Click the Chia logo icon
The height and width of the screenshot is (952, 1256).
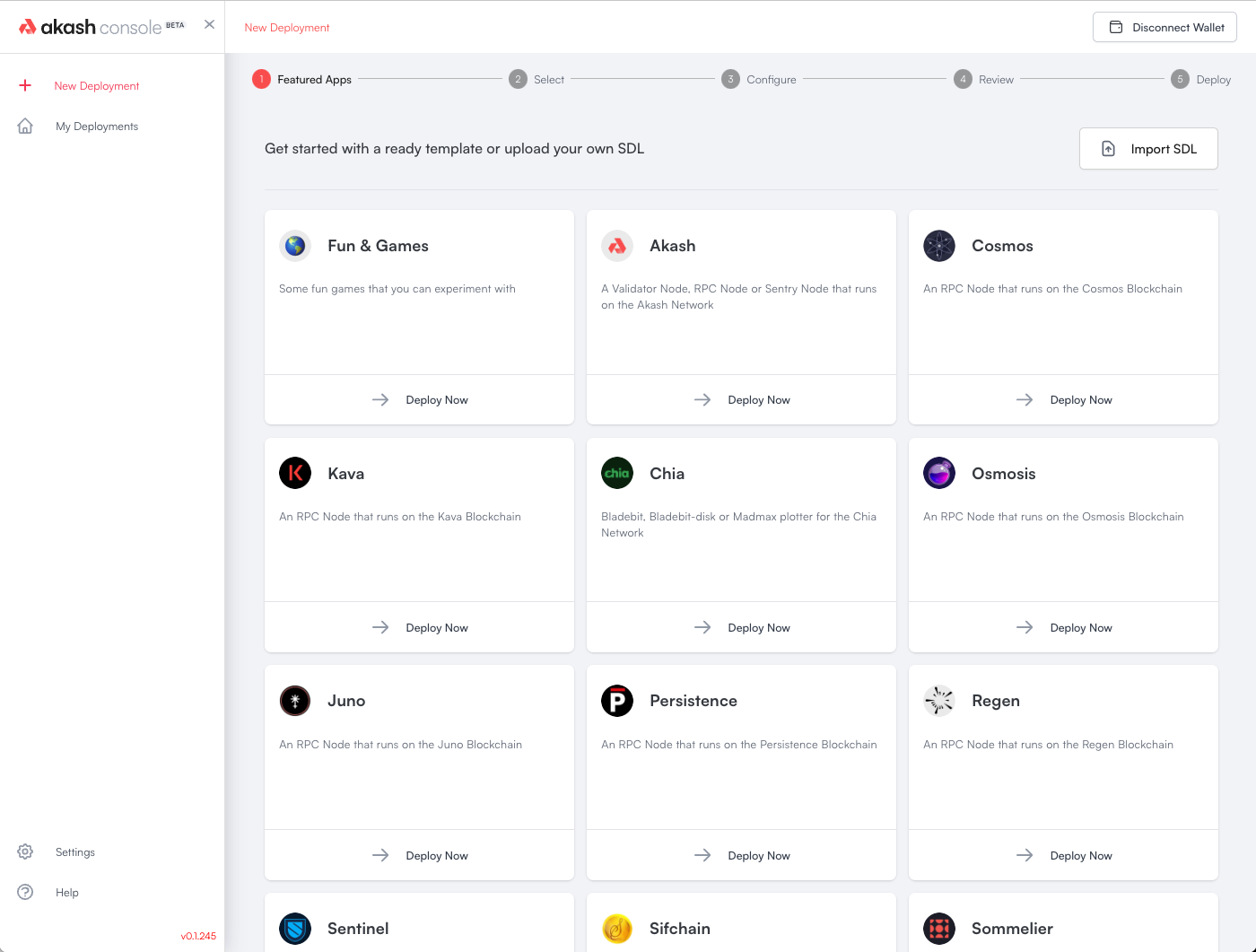(617, 473)
